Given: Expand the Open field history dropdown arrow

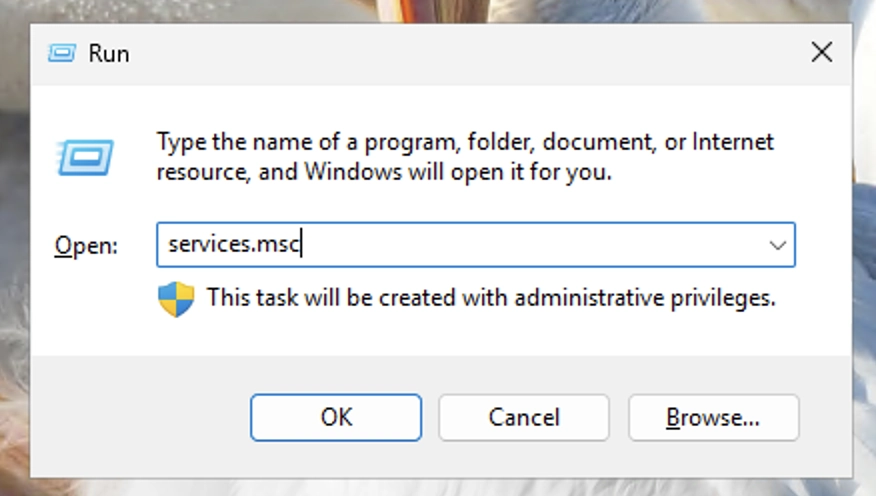Looking at the screenshot, I should 777,245.
